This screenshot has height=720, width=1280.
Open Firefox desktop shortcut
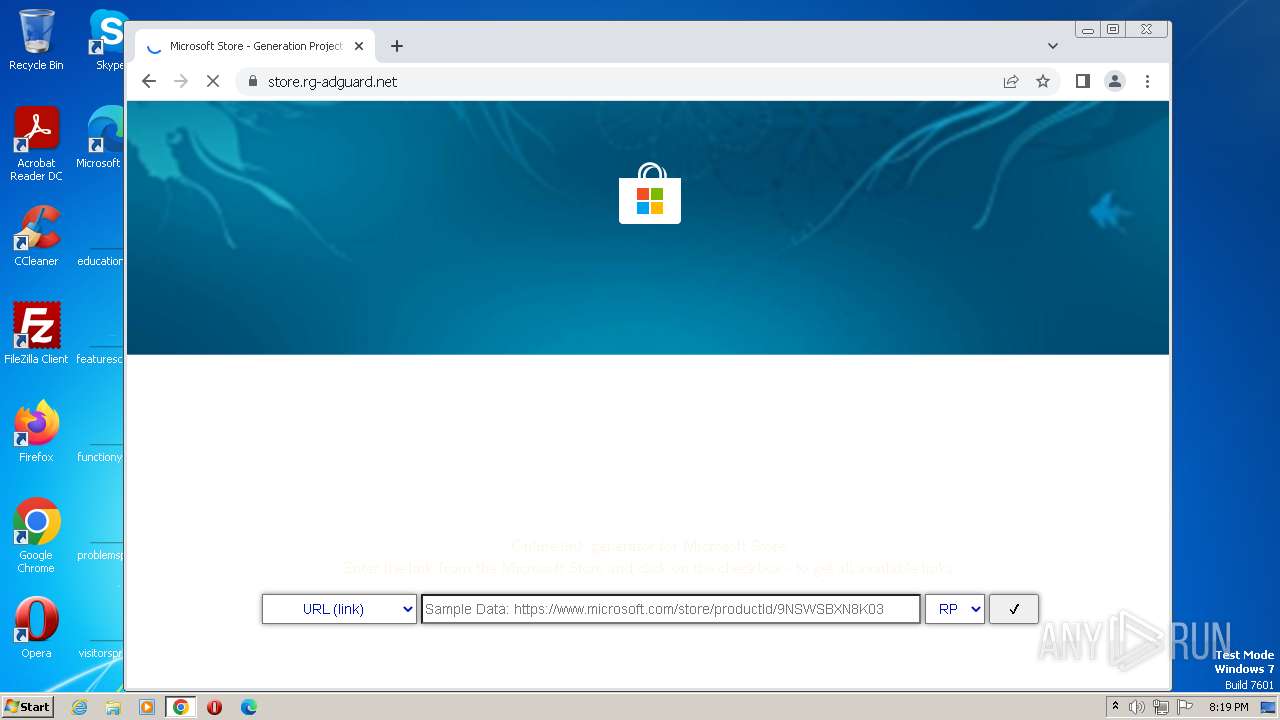[x=36, y=431]
